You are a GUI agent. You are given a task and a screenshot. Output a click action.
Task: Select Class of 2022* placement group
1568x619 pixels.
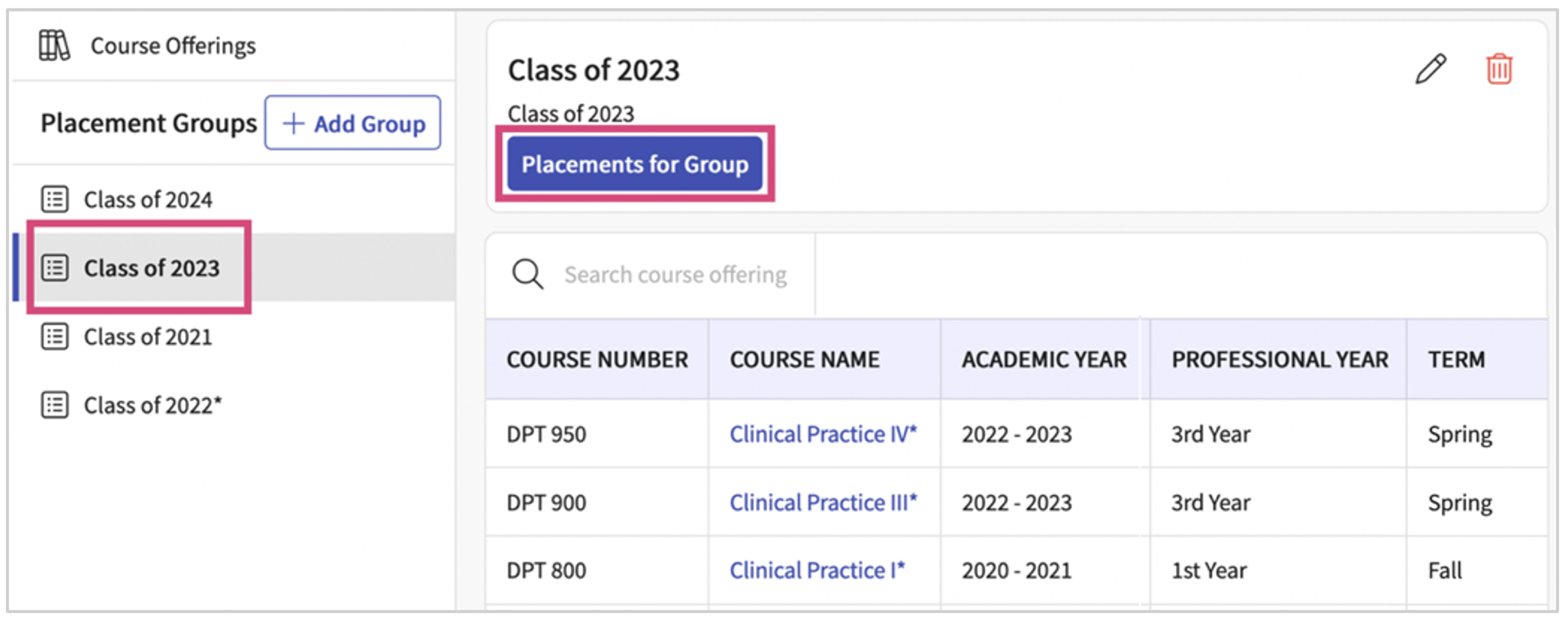[x=152, y=405]
